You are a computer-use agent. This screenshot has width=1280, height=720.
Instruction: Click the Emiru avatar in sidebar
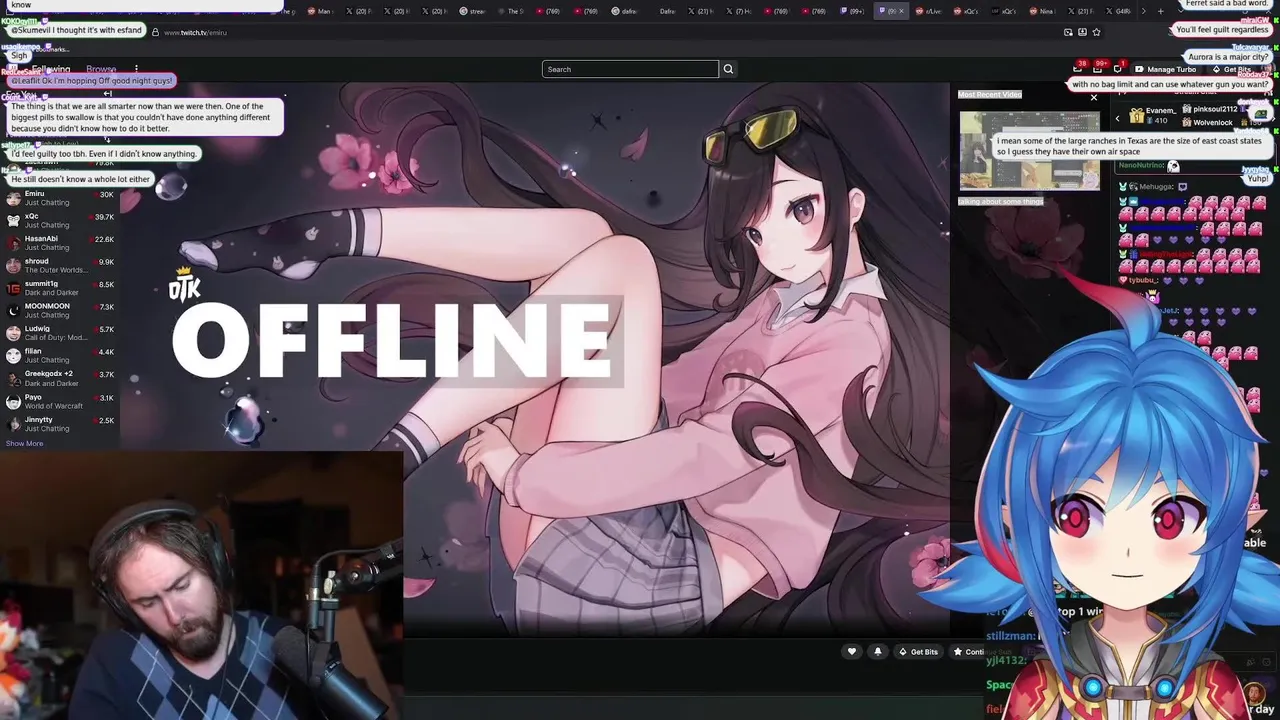tap(13, 198)
